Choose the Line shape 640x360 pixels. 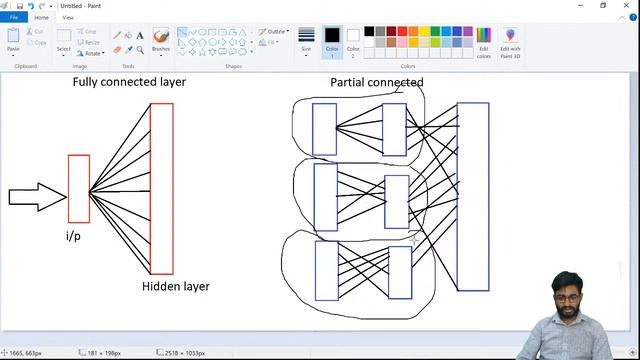[182, 32]
